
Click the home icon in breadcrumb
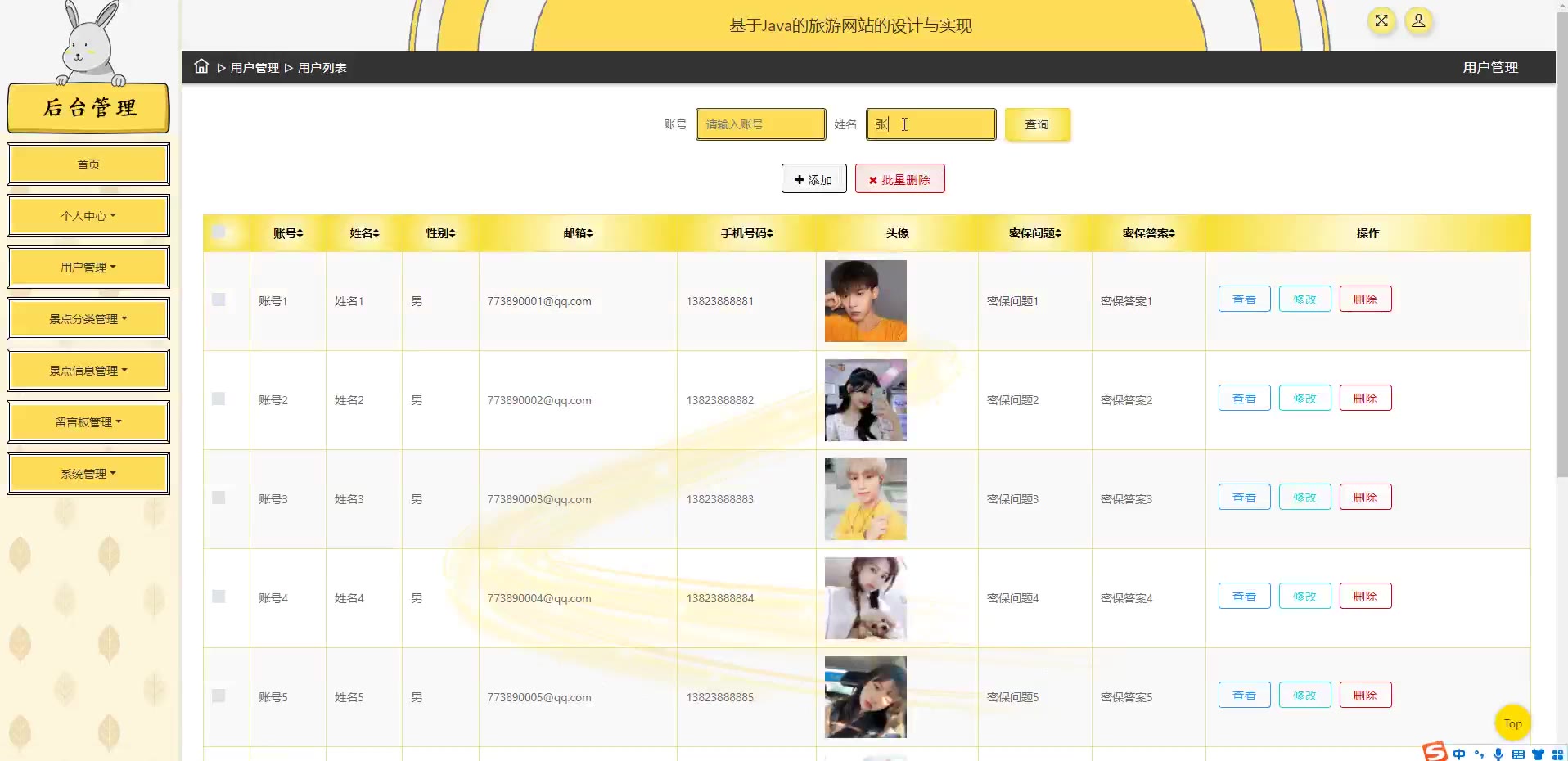(x=201, y=66)
